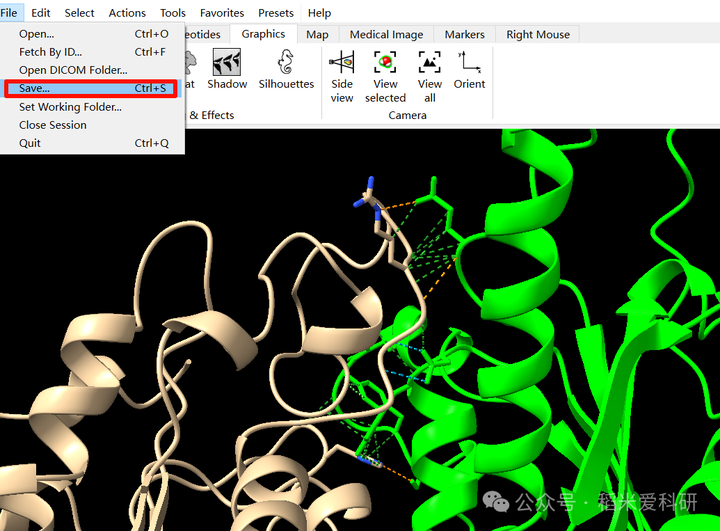The width and height of the screenshot is (720, 531).
Task: Open the Edit menu
Action: [40, 13]
